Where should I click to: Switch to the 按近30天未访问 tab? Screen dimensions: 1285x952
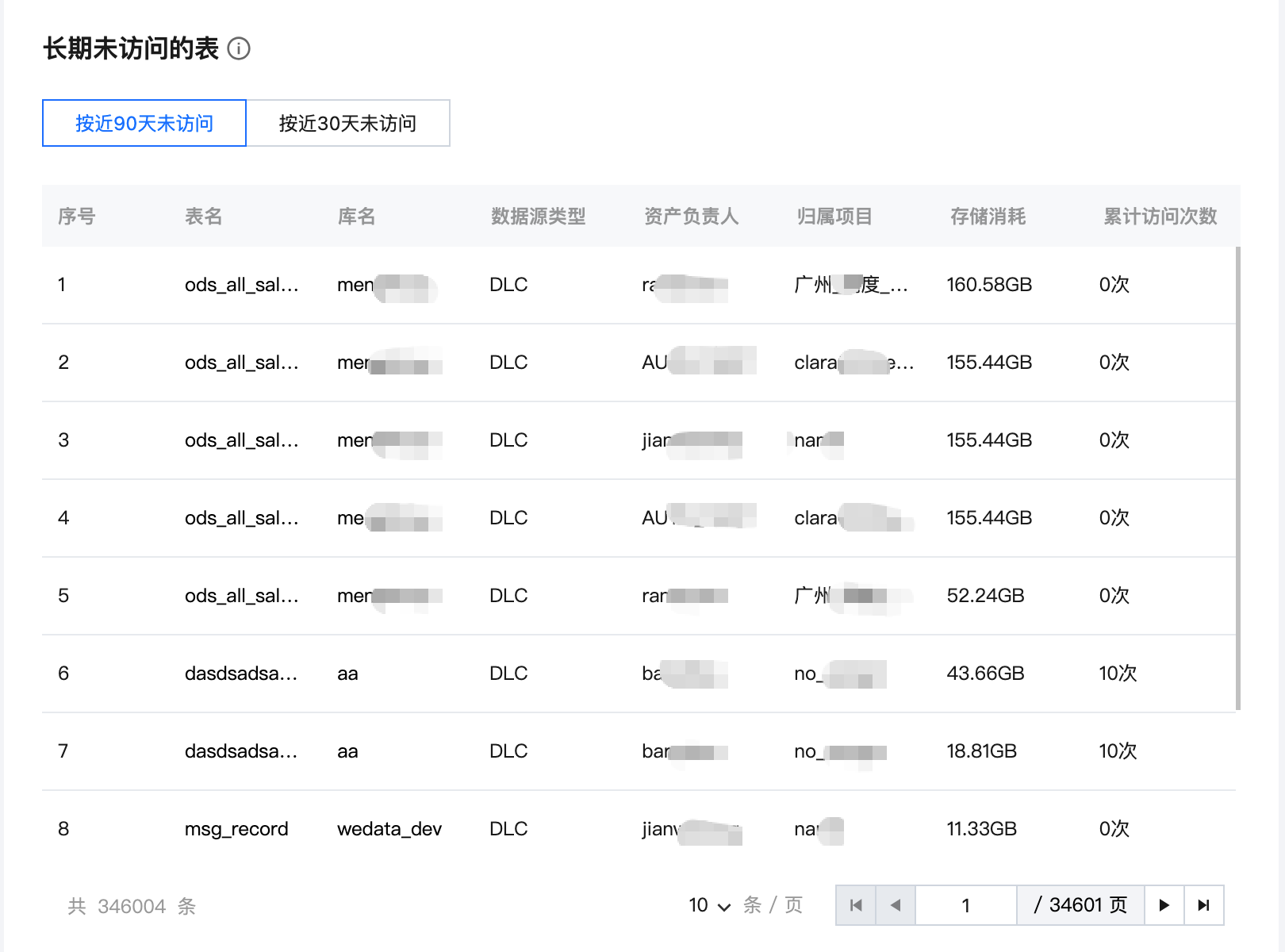[x=347, y=123]
